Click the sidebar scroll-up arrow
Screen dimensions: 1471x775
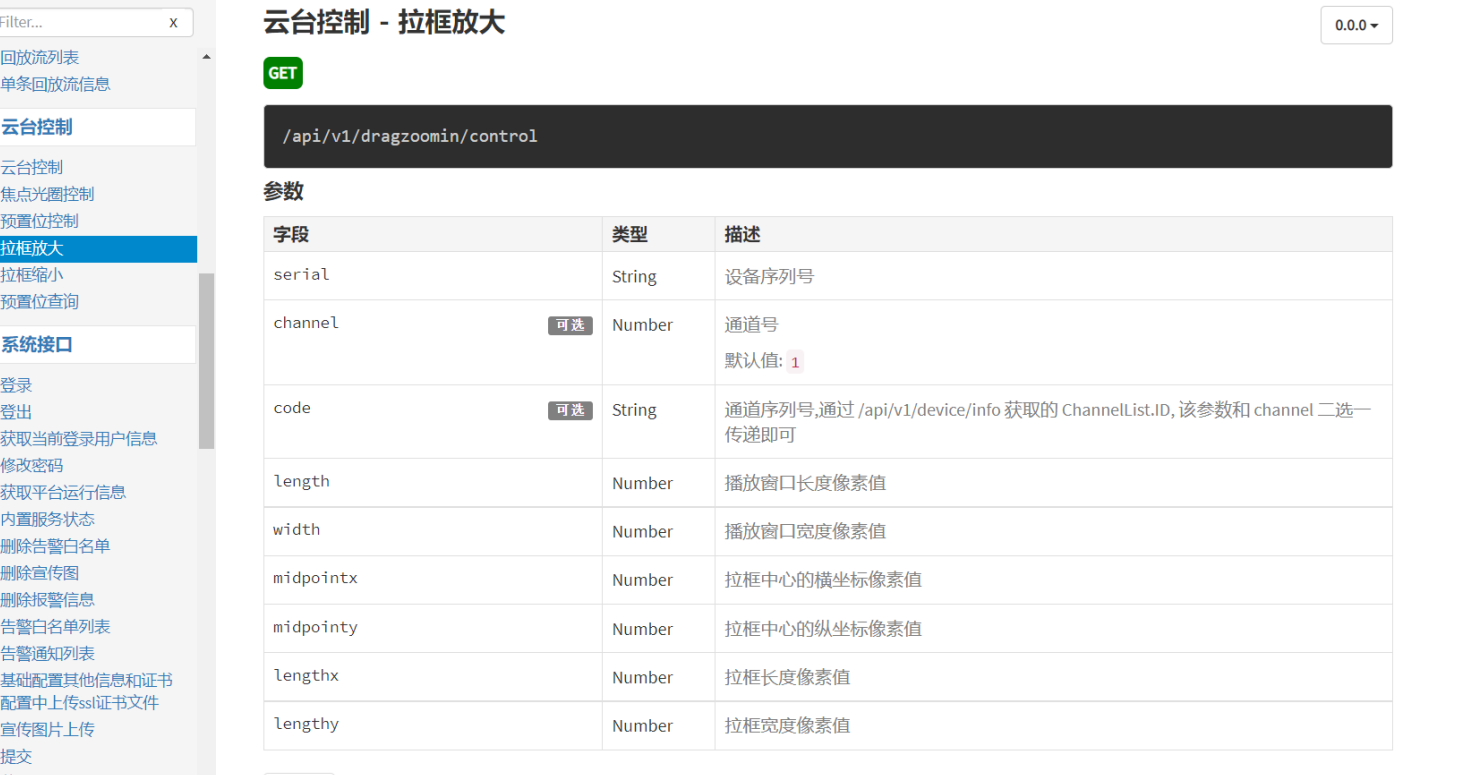206,57
